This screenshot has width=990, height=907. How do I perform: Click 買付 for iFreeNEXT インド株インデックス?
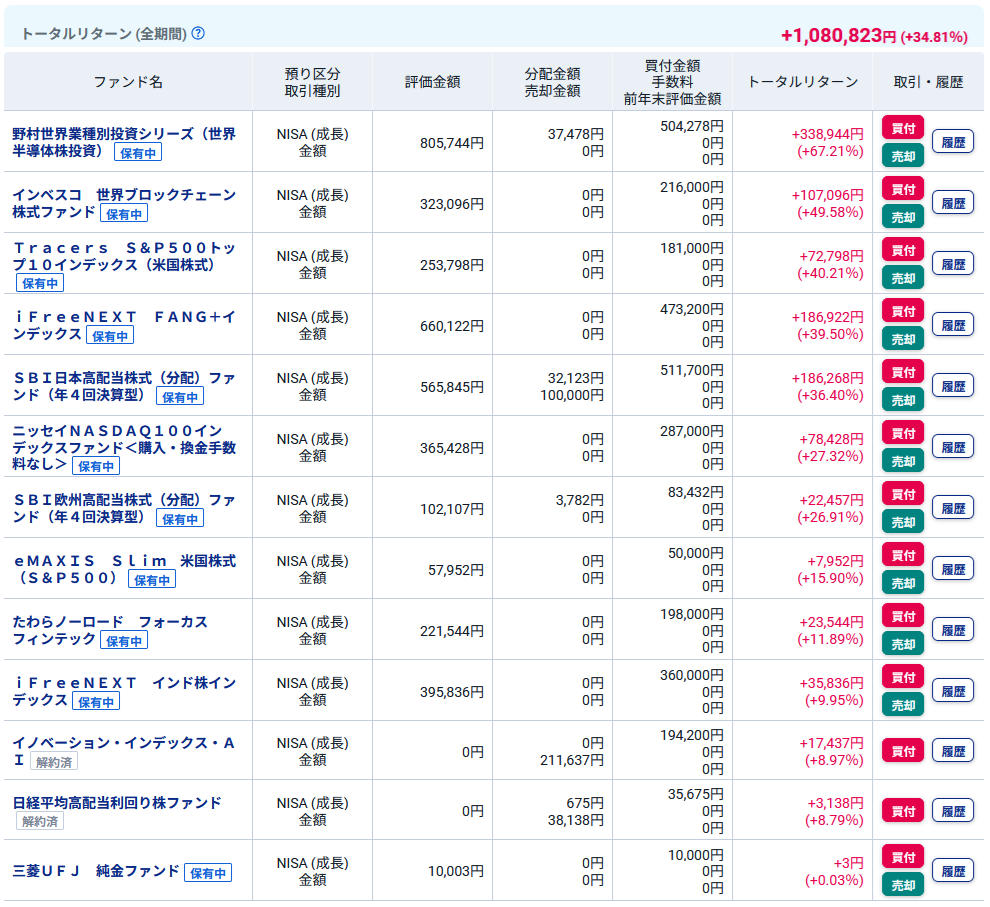coord(903,677)
